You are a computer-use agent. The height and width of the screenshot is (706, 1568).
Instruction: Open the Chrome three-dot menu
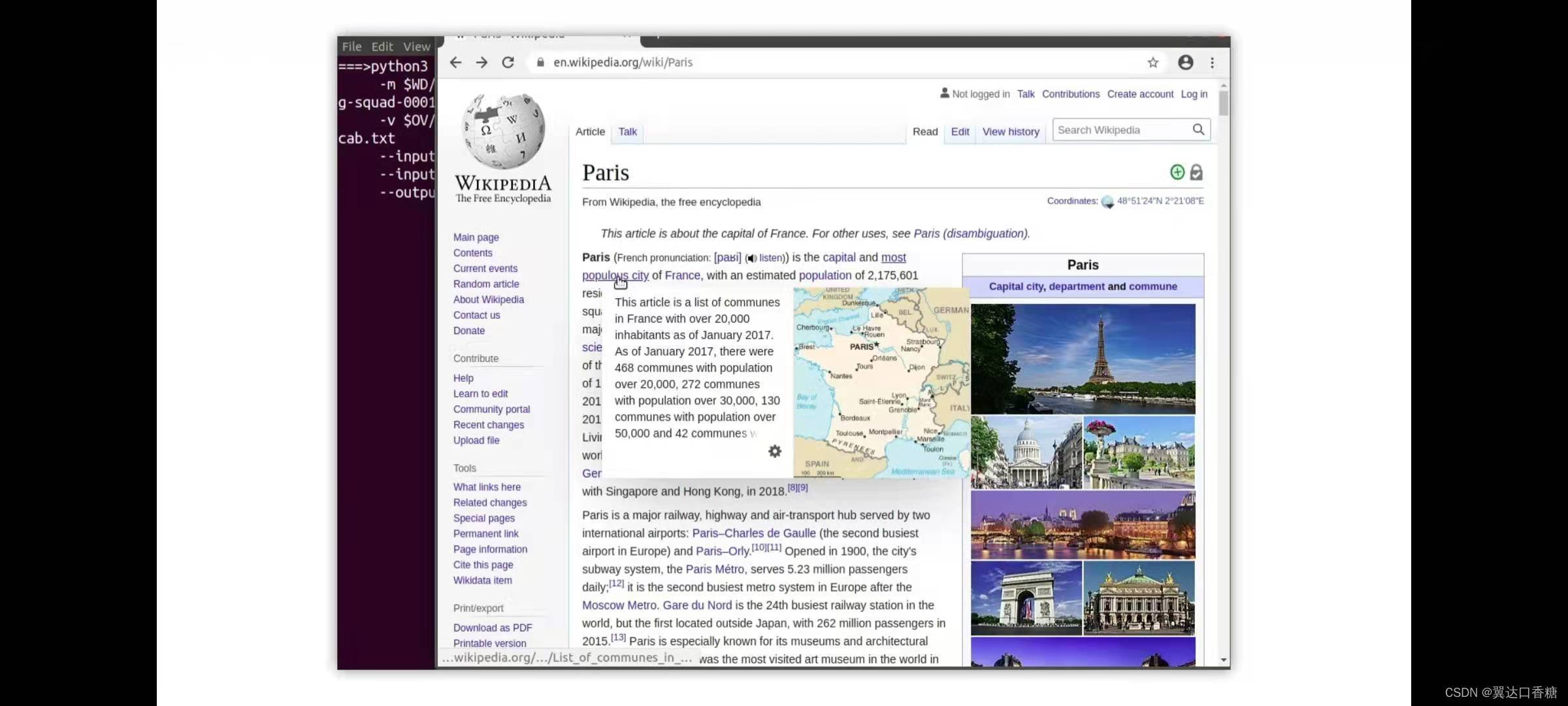[1213, 62]
